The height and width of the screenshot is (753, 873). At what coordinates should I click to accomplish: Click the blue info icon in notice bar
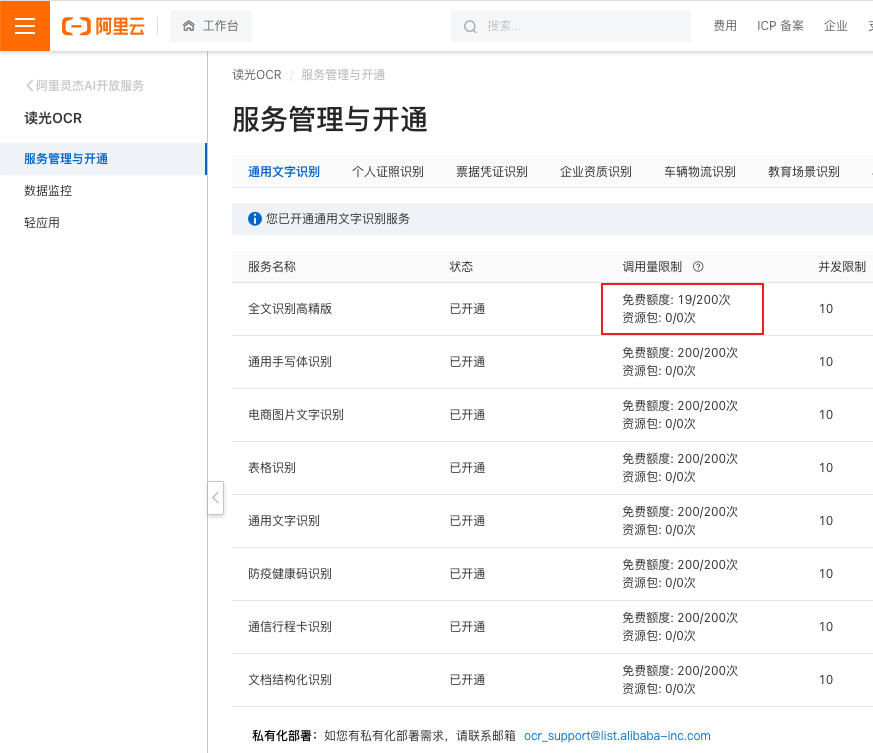pos(254,219)
